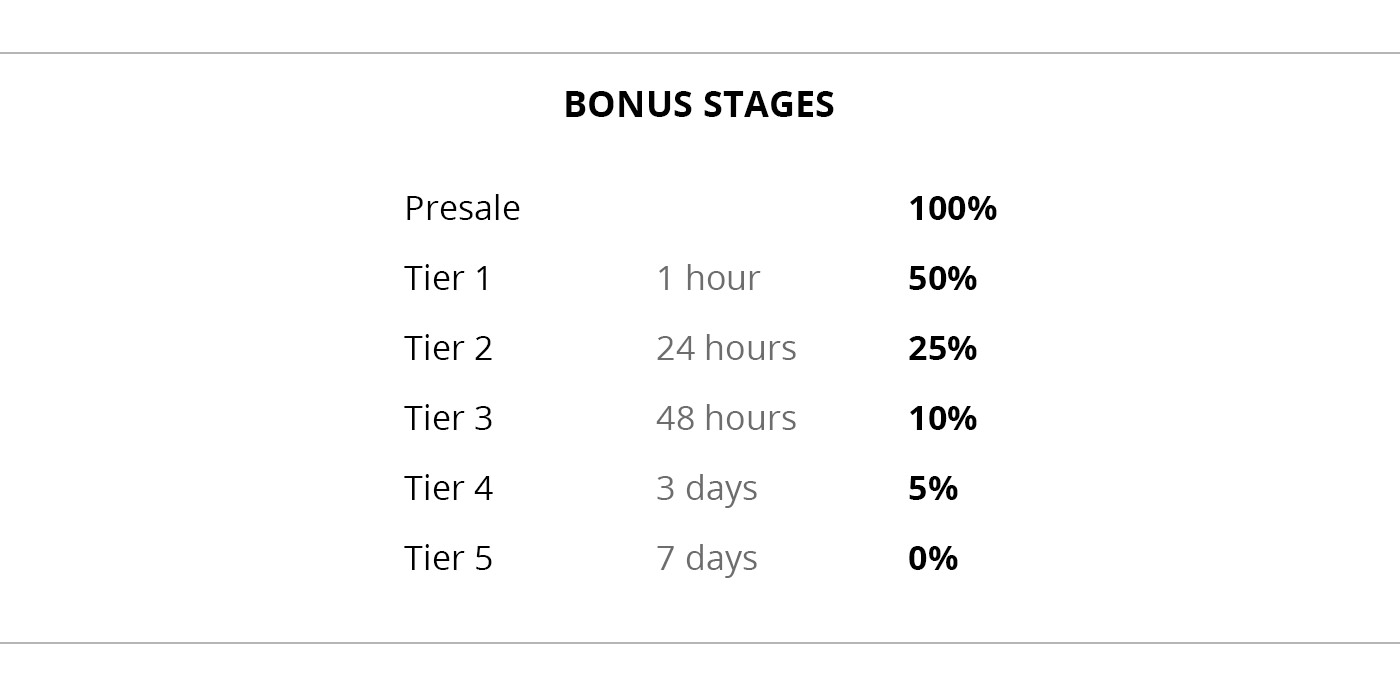Select the Tier 5 label
Image resolution: width=1400 pixels, height=685 pixels.
448,558
